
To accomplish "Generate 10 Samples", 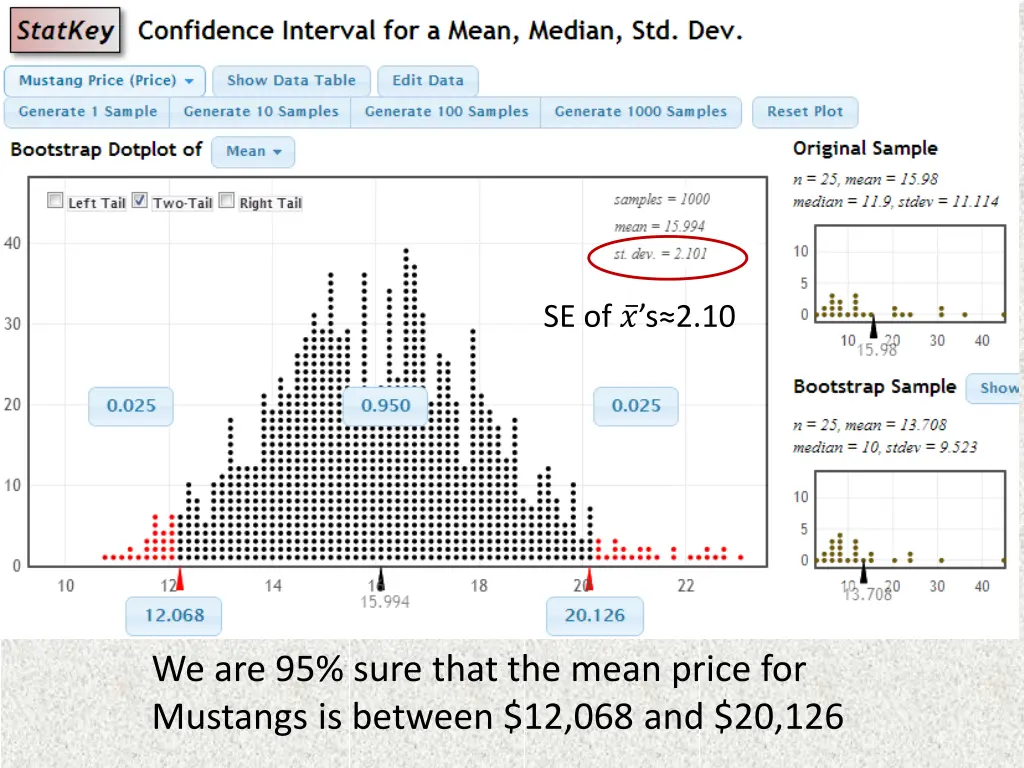I will point(261,112).
